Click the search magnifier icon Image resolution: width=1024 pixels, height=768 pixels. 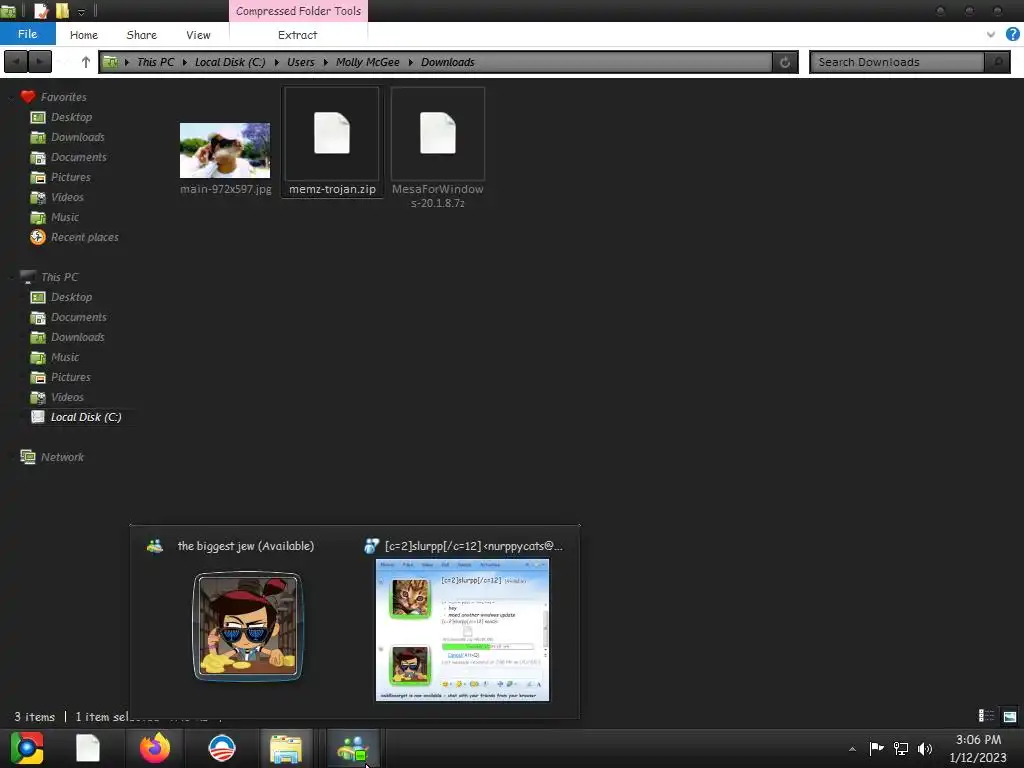pos(997,62)
